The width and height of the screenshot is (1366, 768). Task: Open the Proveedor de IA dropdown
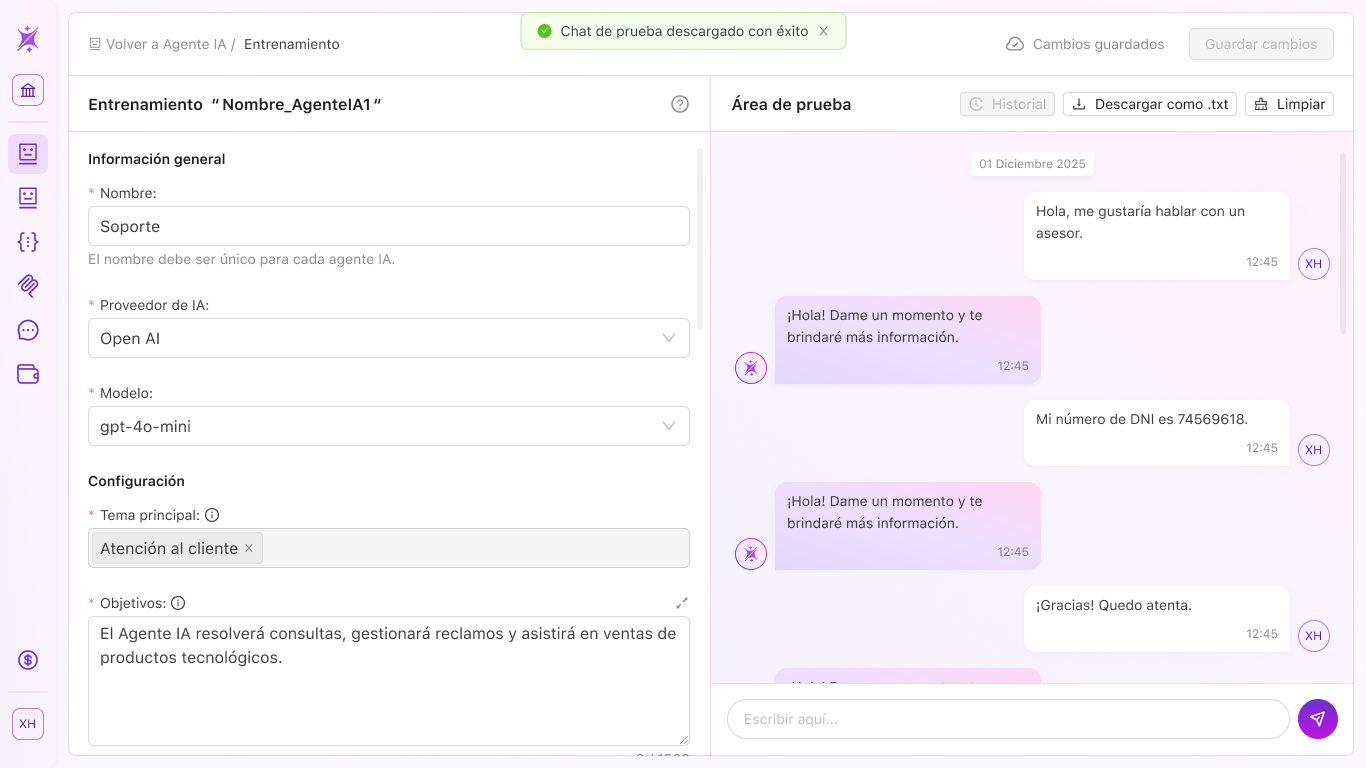click(x=389, y=338)
